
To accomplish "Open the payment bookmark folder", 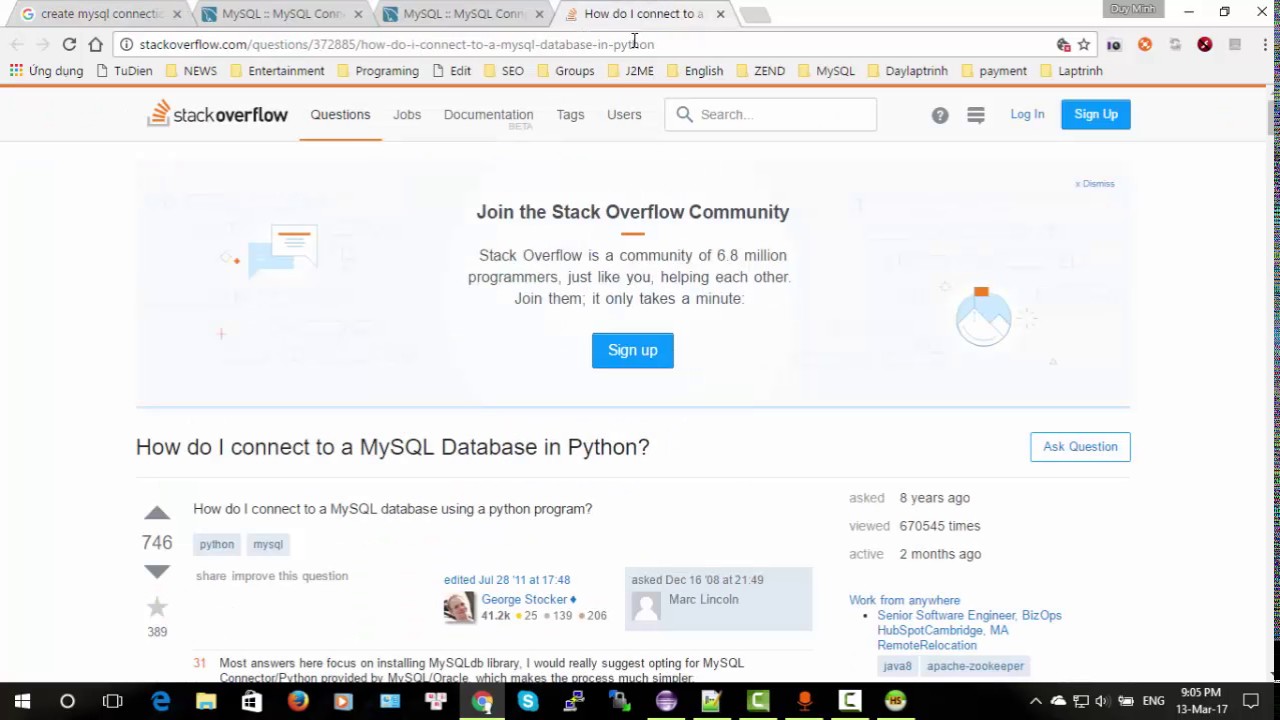I will pos(993,71).
